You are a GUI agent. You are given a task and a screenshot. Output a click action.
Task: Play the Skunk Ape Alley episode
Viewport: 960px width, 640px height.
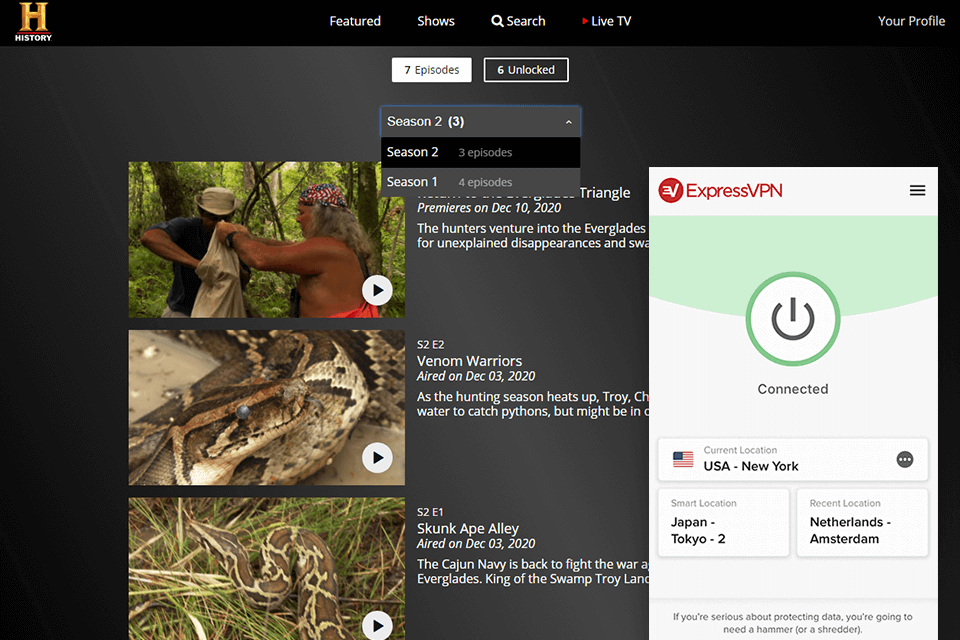point(377,625)
